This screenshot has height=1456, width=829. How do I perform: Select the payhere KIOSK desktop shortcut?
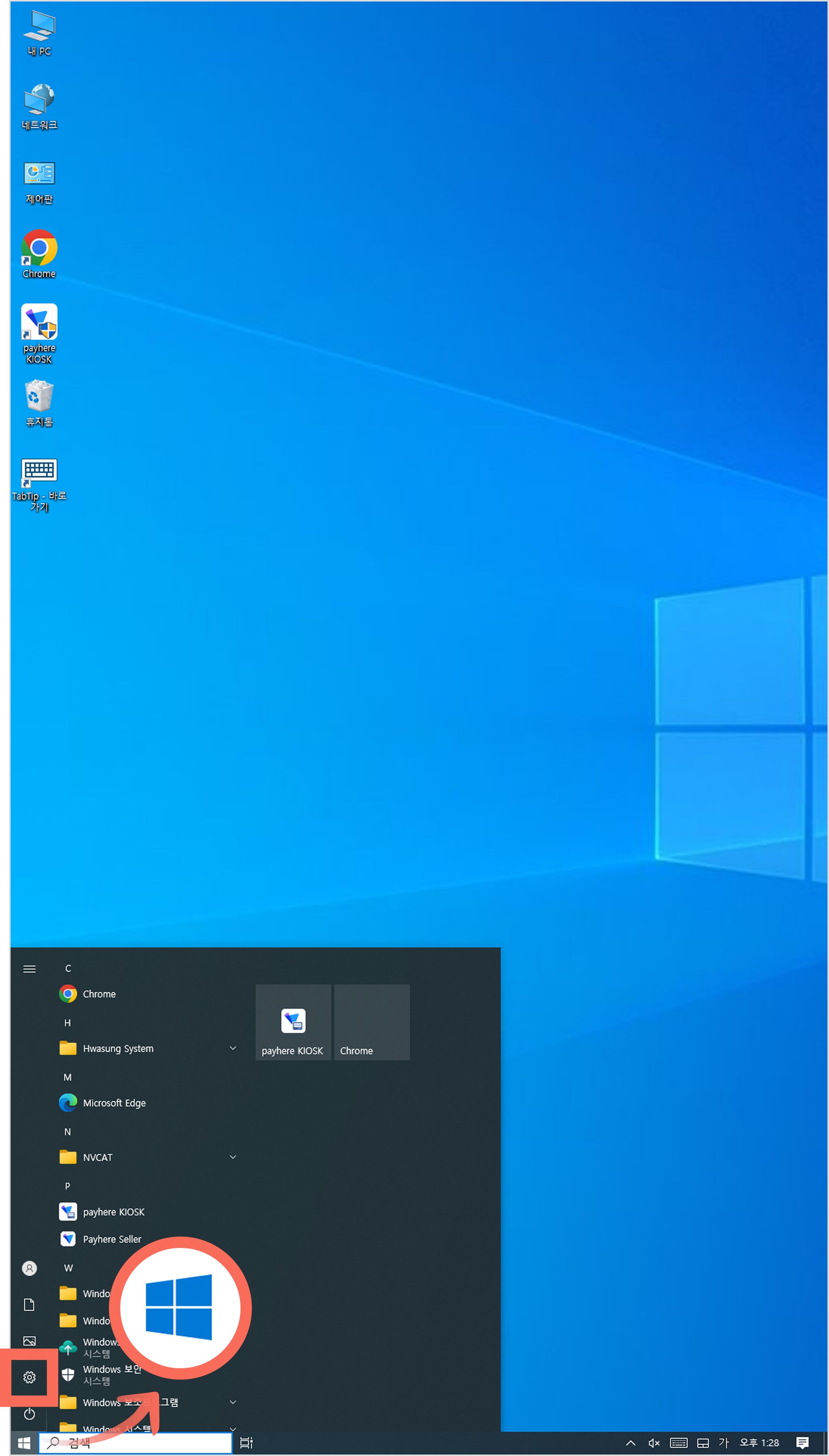tap(39, 334)
